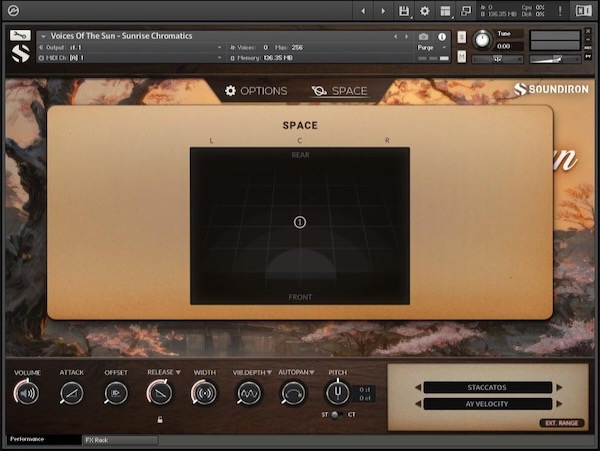The width and height of the screenshot is (600, 451).
Task: Click the Width stereo knob
Action: (x=204, y=394)
